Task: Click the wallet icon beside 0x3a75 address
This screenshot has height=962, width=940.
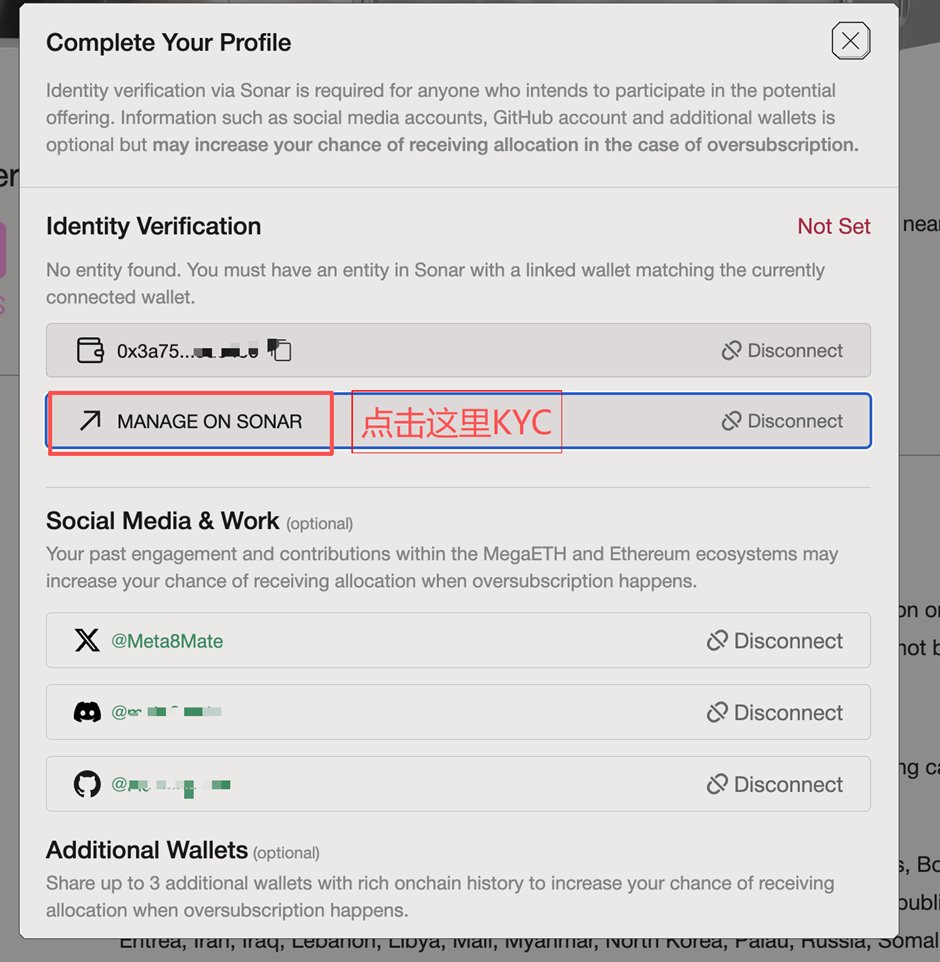Action: click(91, 350)
